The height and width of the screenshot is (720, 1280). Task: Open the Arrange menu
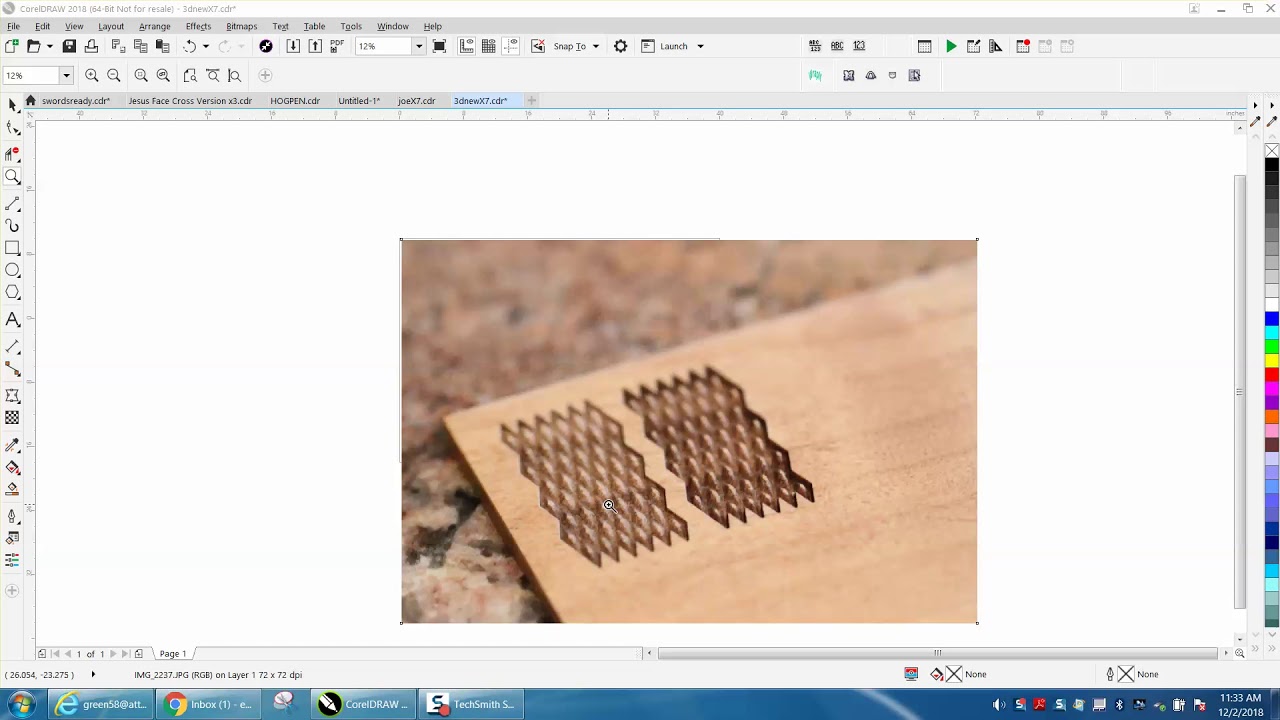click(x=154, y=26)
